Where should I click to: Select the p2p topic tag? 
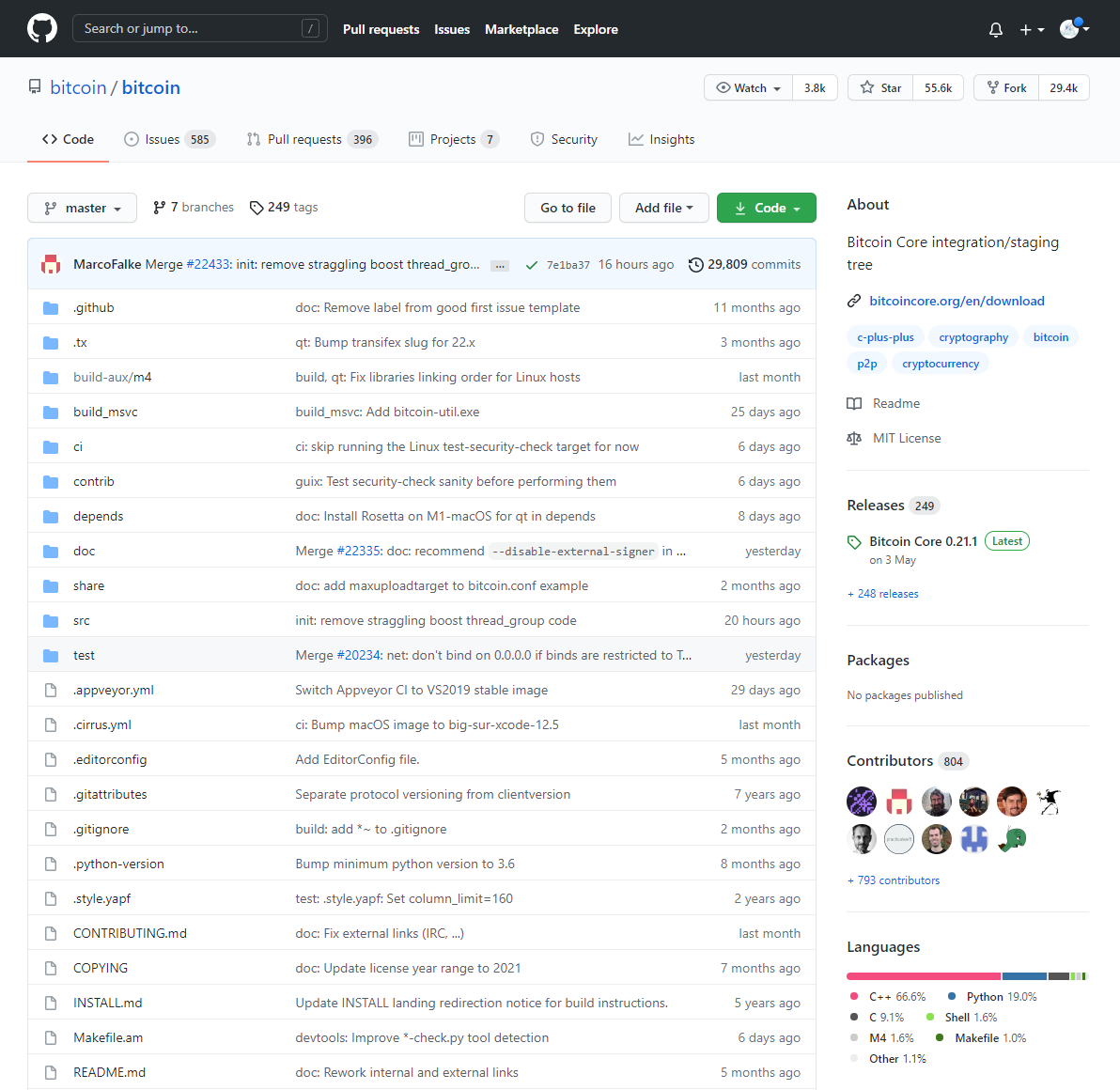point(867,364)
